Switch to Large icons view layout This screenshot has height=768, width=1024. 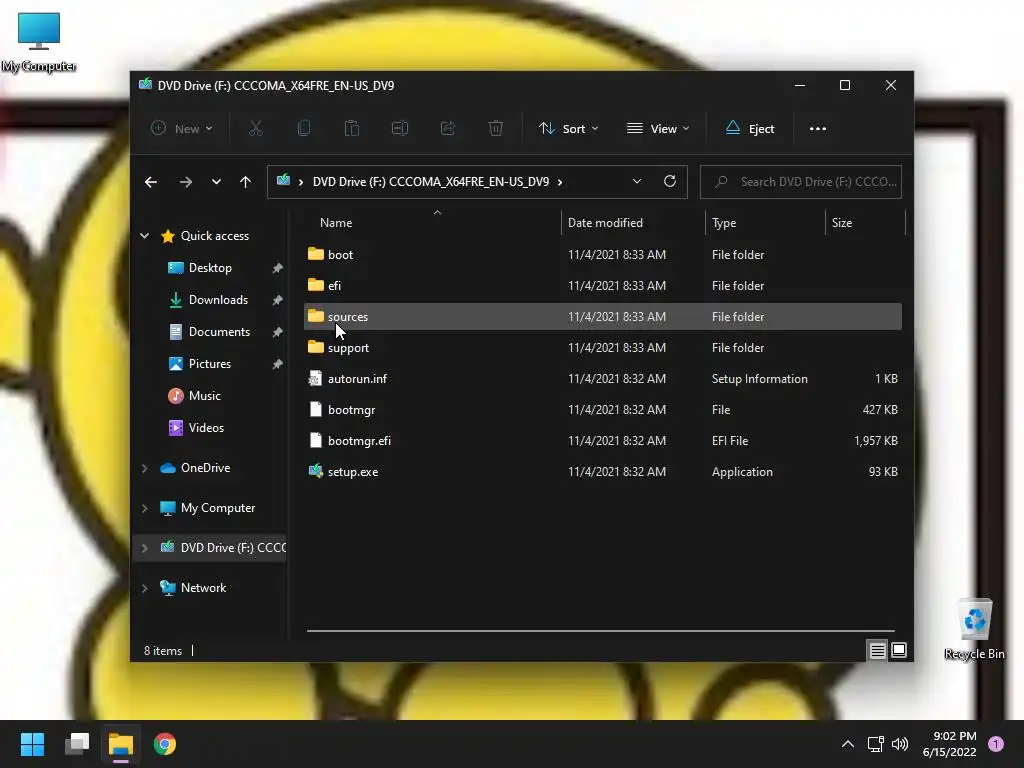click(x=899, y=650)
